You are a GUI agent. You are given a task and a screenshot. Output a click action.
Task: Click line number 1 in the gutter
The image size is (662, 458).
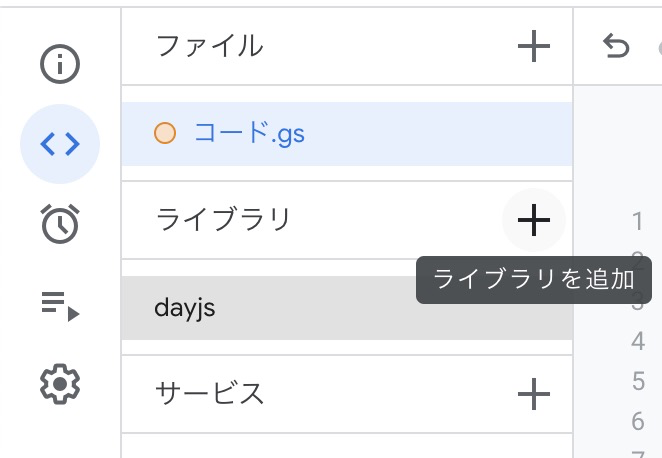(638, 221)
